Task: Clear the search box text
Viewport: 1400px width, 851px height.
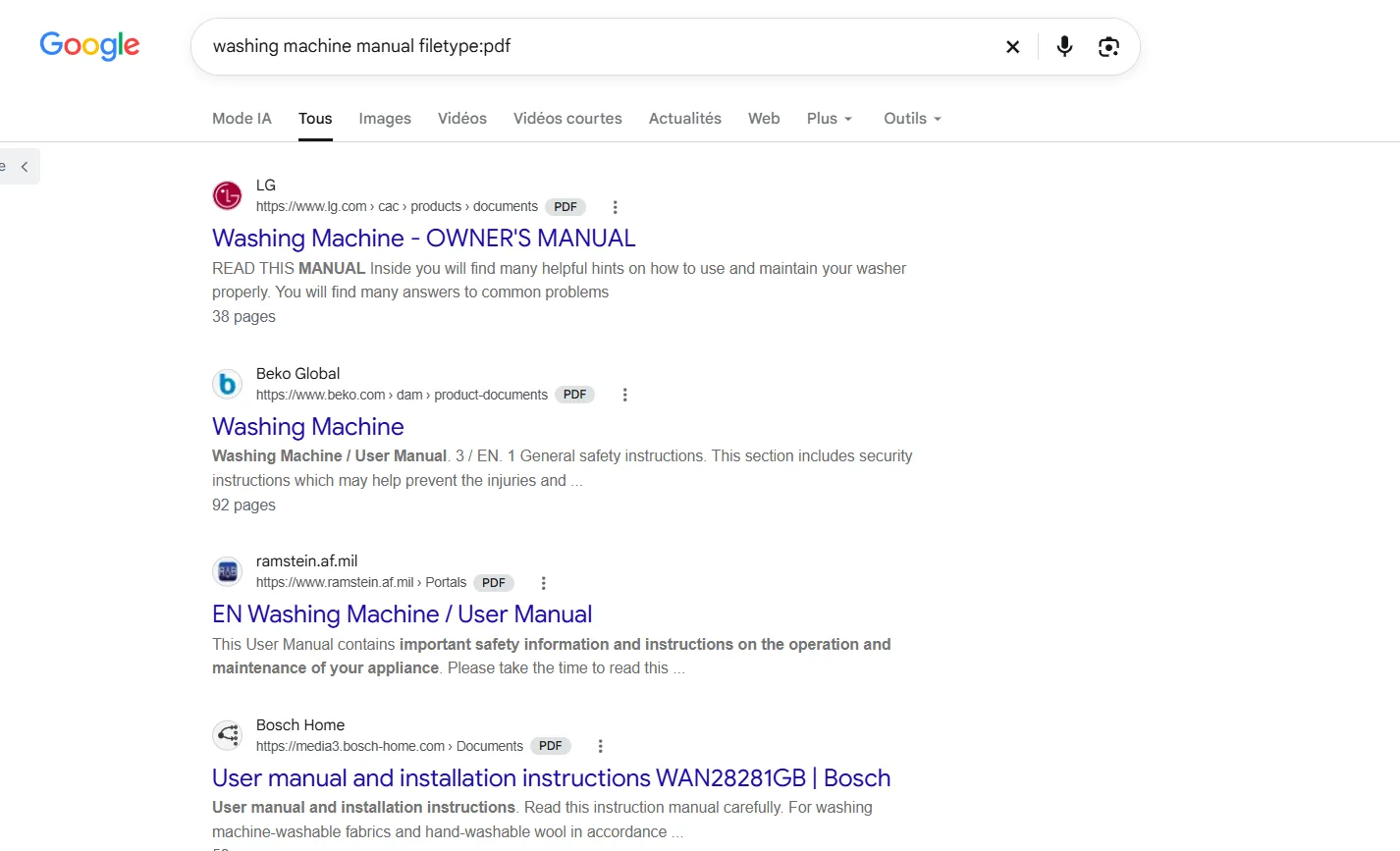Action: pos(1012,46)
